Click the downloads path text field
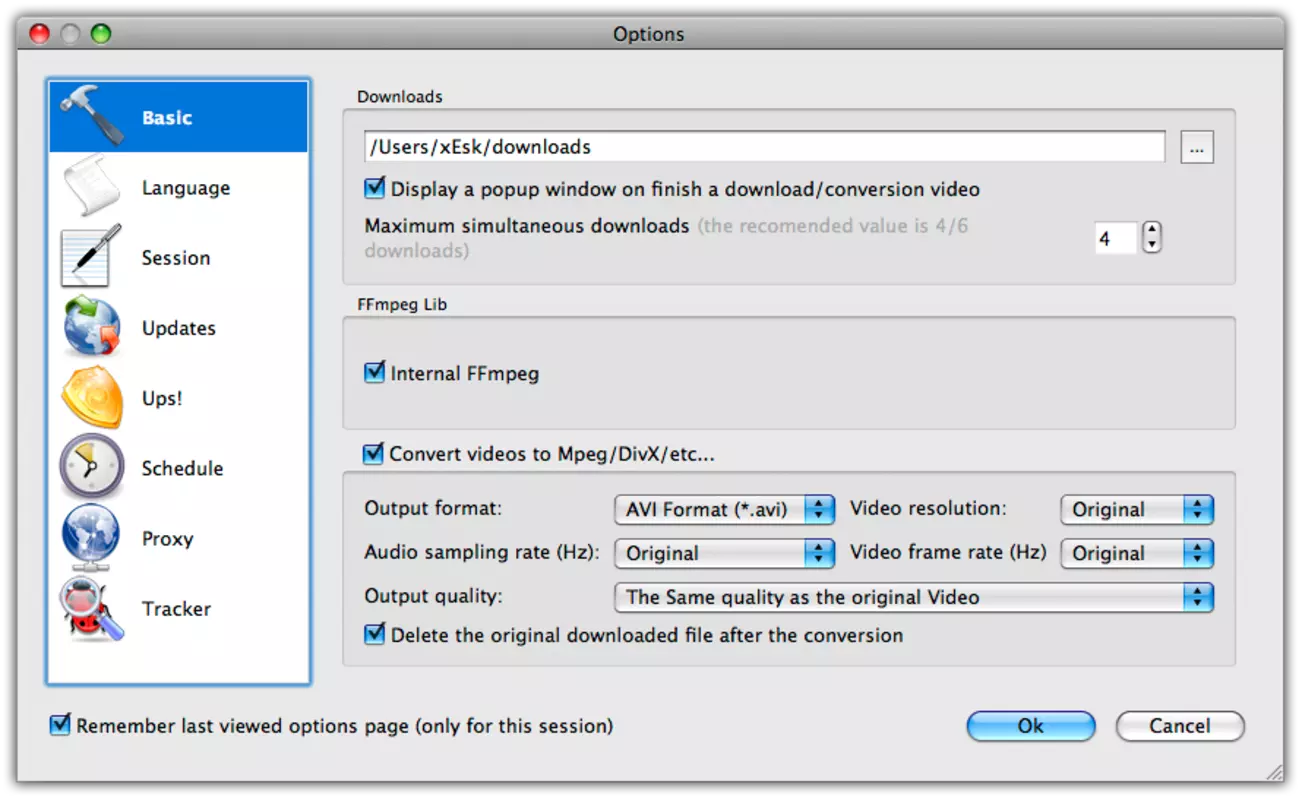 tap(765, 147)
